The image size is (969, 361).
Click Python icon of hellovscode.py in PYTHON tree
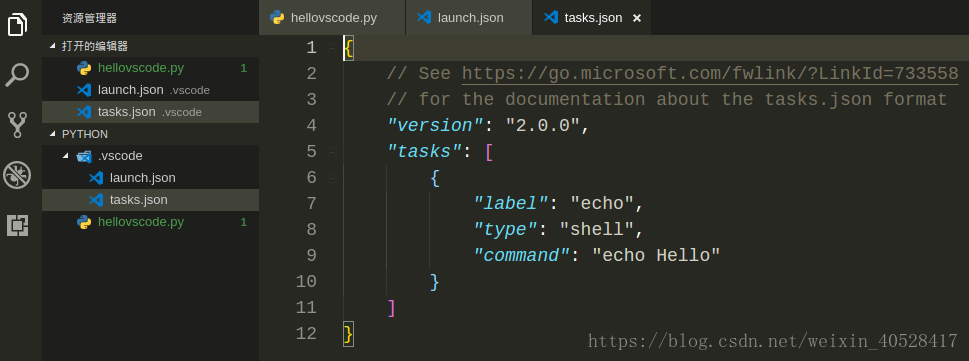(x=84, y=222)
